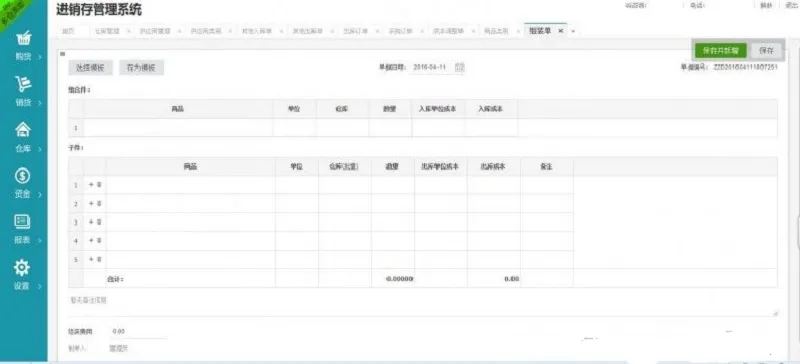Screen dimensions: 800x364
Task: Click the 帮助 link at top right
Action: coord(766,5)
